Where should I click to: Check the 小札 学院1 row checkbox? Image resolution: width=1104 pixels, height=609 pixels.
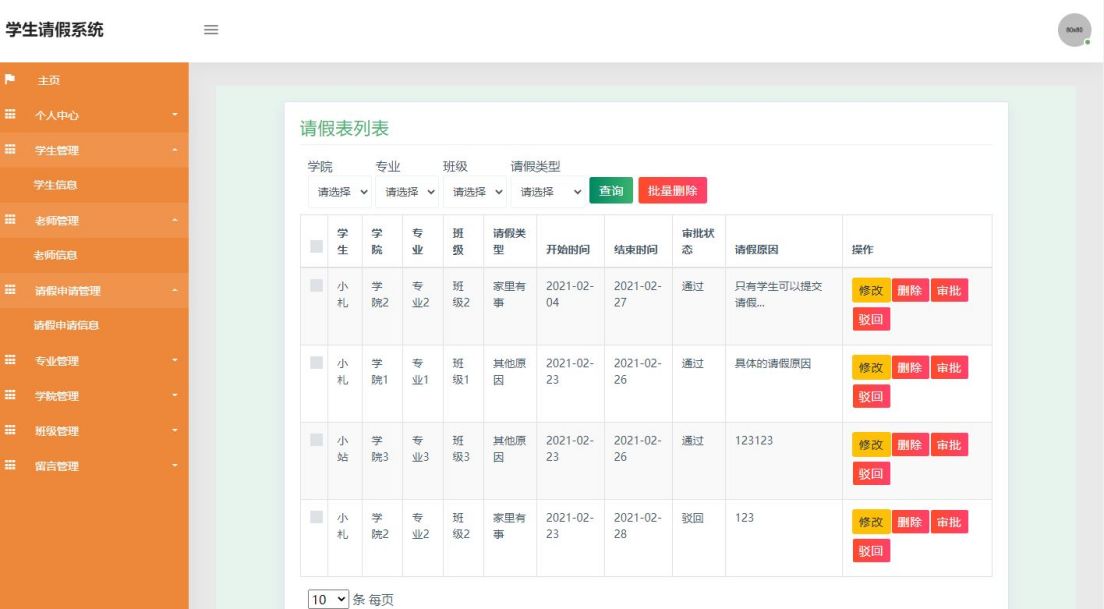point(316,363)
